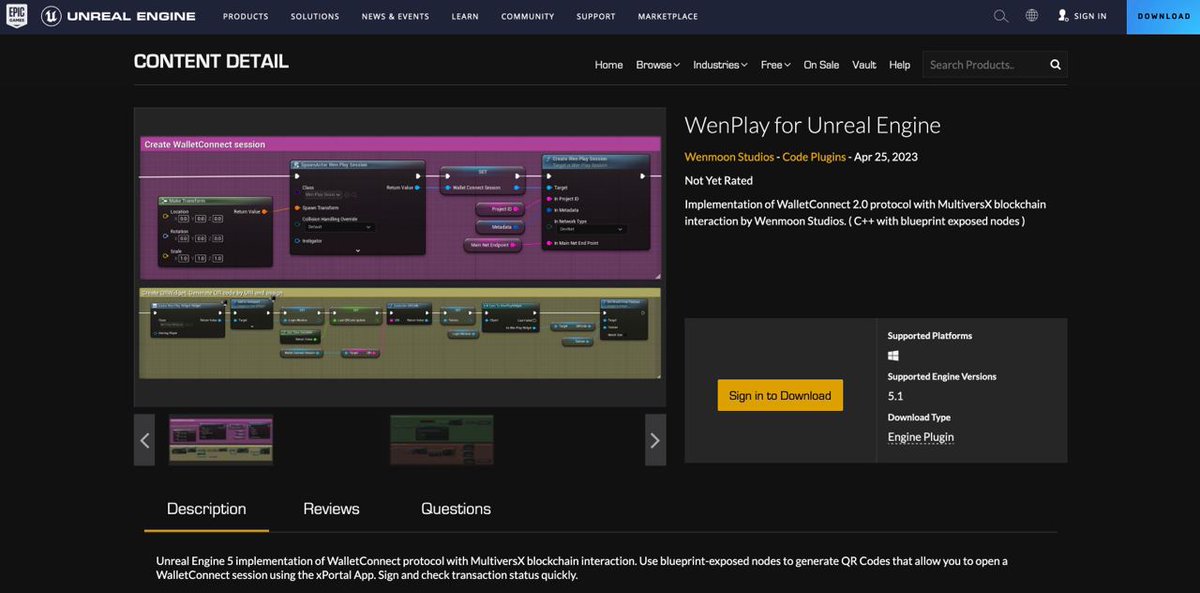Select the first purple blueprint thumbnail
Image resolution: width=1200 pixels, height=593 pixels.
click(220, 440)
